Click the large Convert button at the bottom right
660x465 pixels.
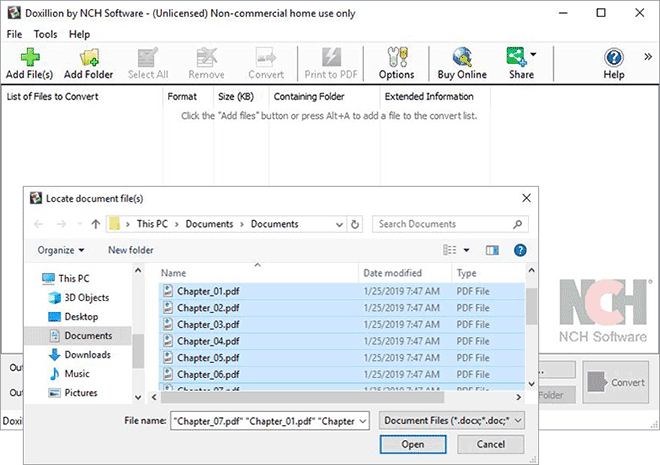615,382
